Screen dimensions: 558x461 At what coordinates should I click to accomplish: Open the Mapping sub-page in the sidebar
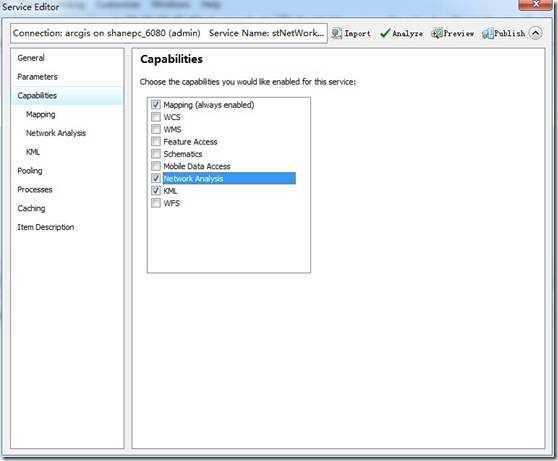41,114
